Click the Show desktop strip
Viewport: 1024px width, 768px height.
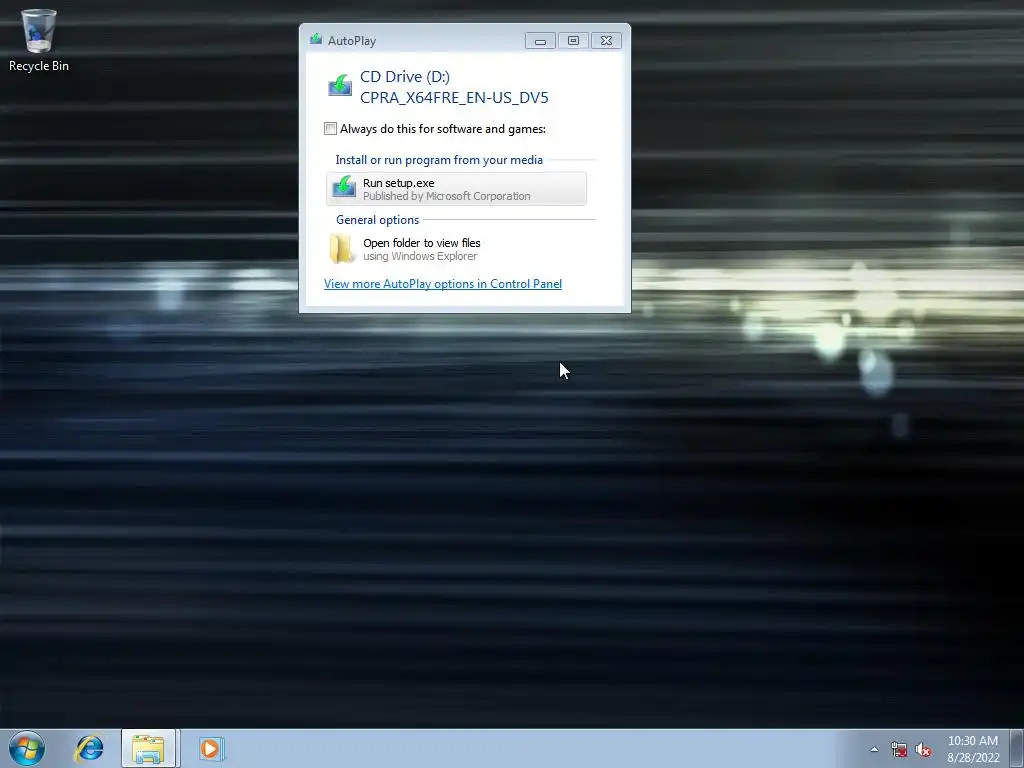[1017, 748]
